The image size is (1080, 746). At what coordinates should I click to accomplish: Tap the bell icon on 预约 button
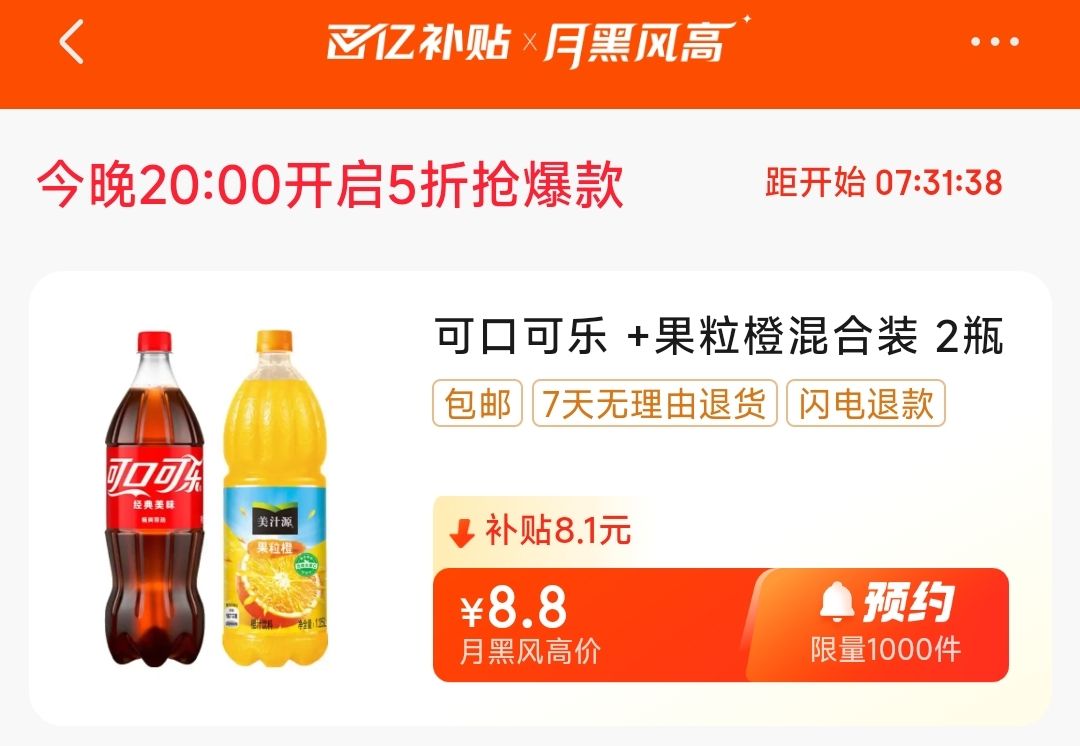(837, 601)
